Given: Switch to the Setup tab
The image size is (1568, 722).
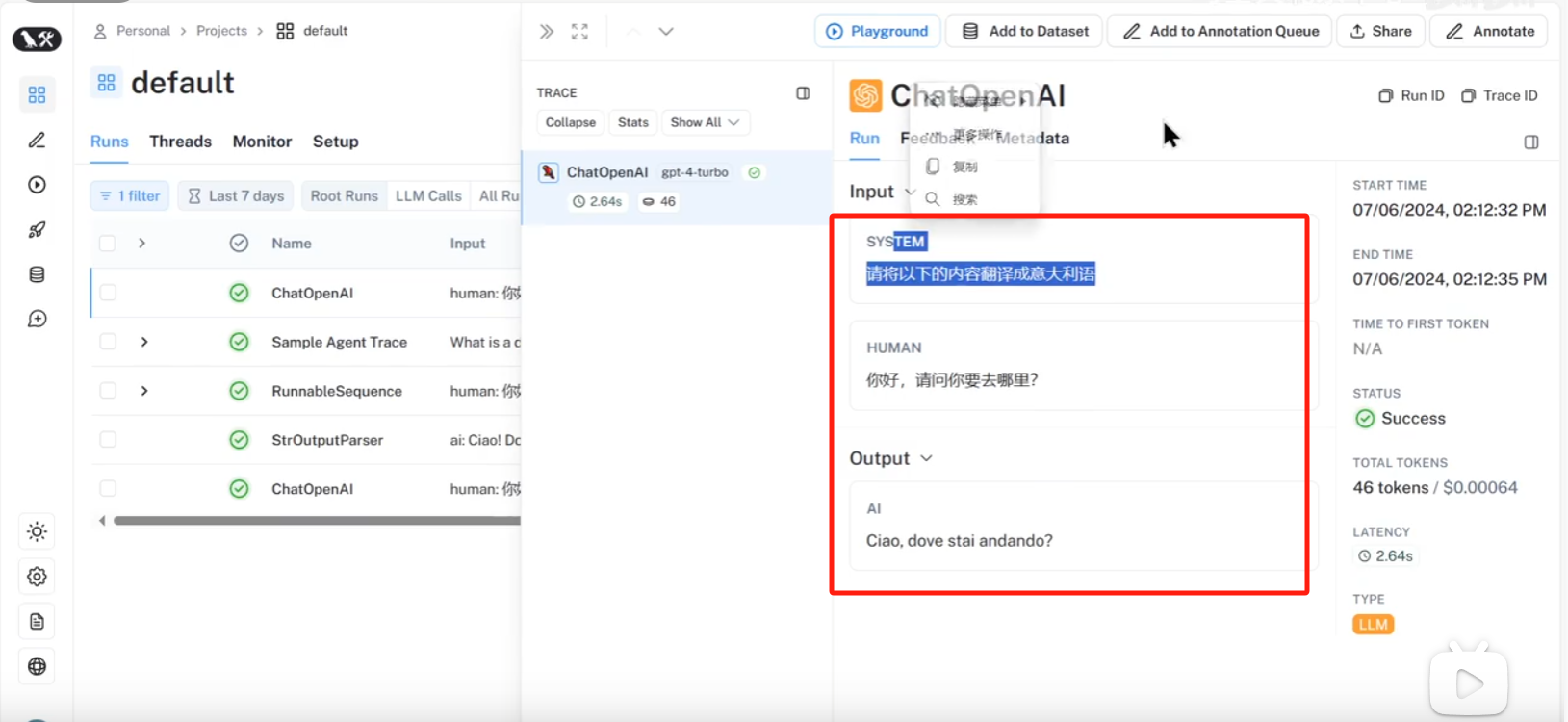Looking at the screenshot, I should [335, 142].
